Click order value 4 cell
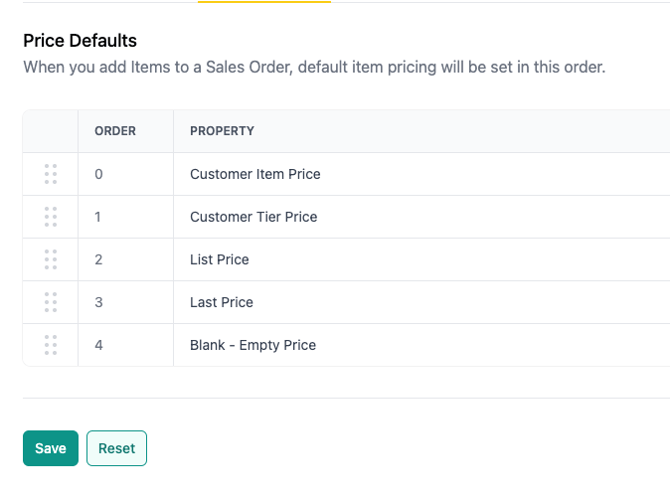Image resolution: width=670 pixels, height=500 pixels. click(99, 345)
